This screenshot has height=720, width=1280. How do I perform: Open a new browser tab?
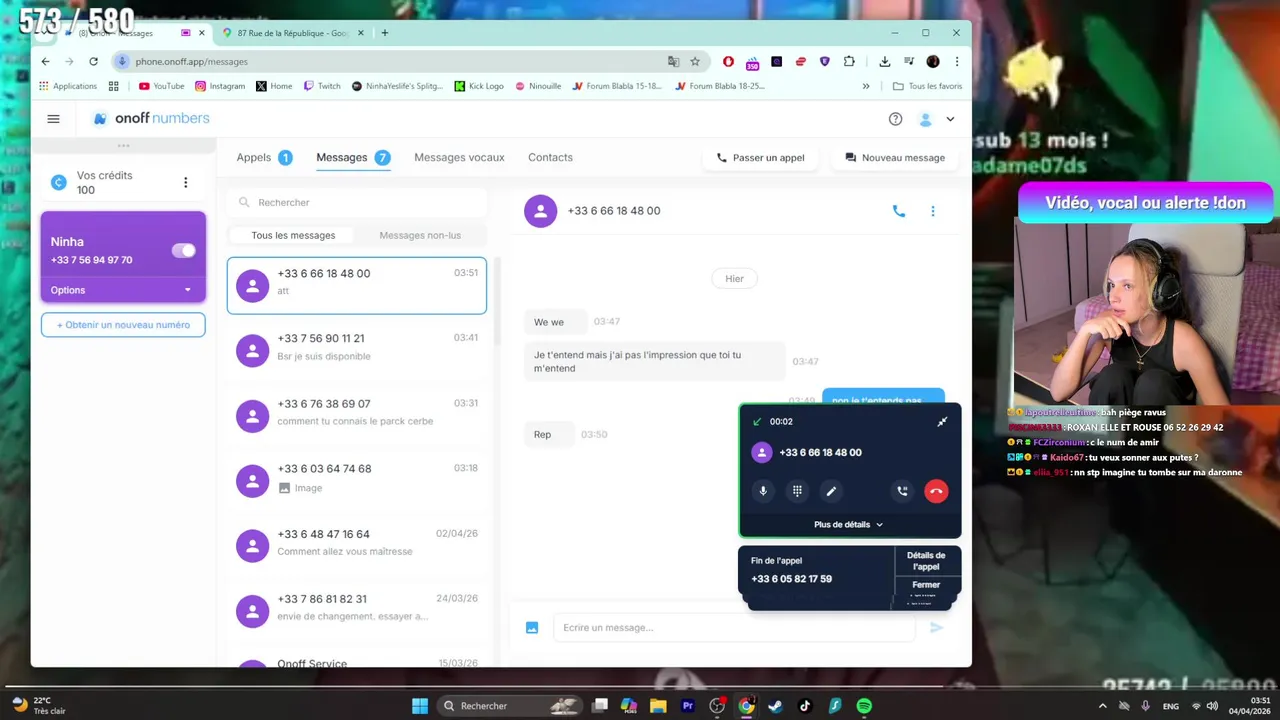pos(385,33)
